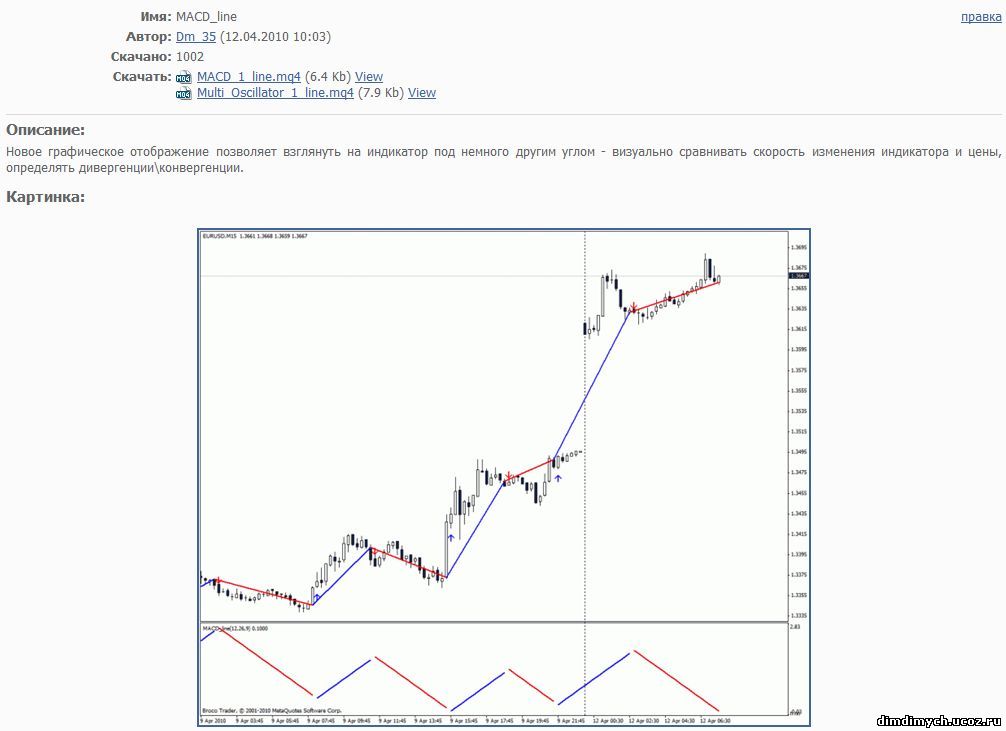Screen dimensions: 1006x731
Task: Click the mq4 file icon beside Multi_Oscillator_1_line.mq4
Action: 183,94
